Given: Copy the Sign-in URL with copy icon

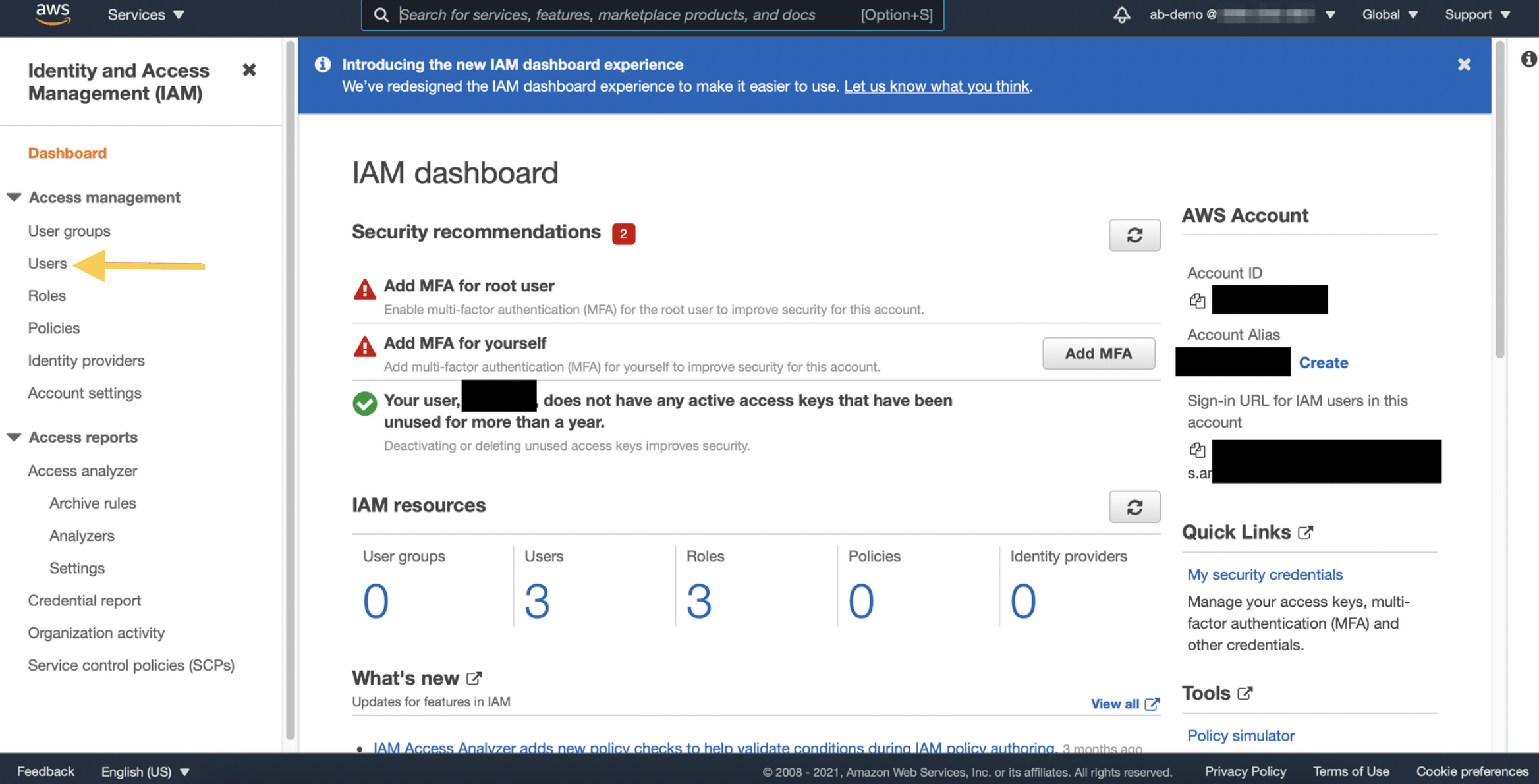Looking at the screenshot, I should coord(1197,450).
